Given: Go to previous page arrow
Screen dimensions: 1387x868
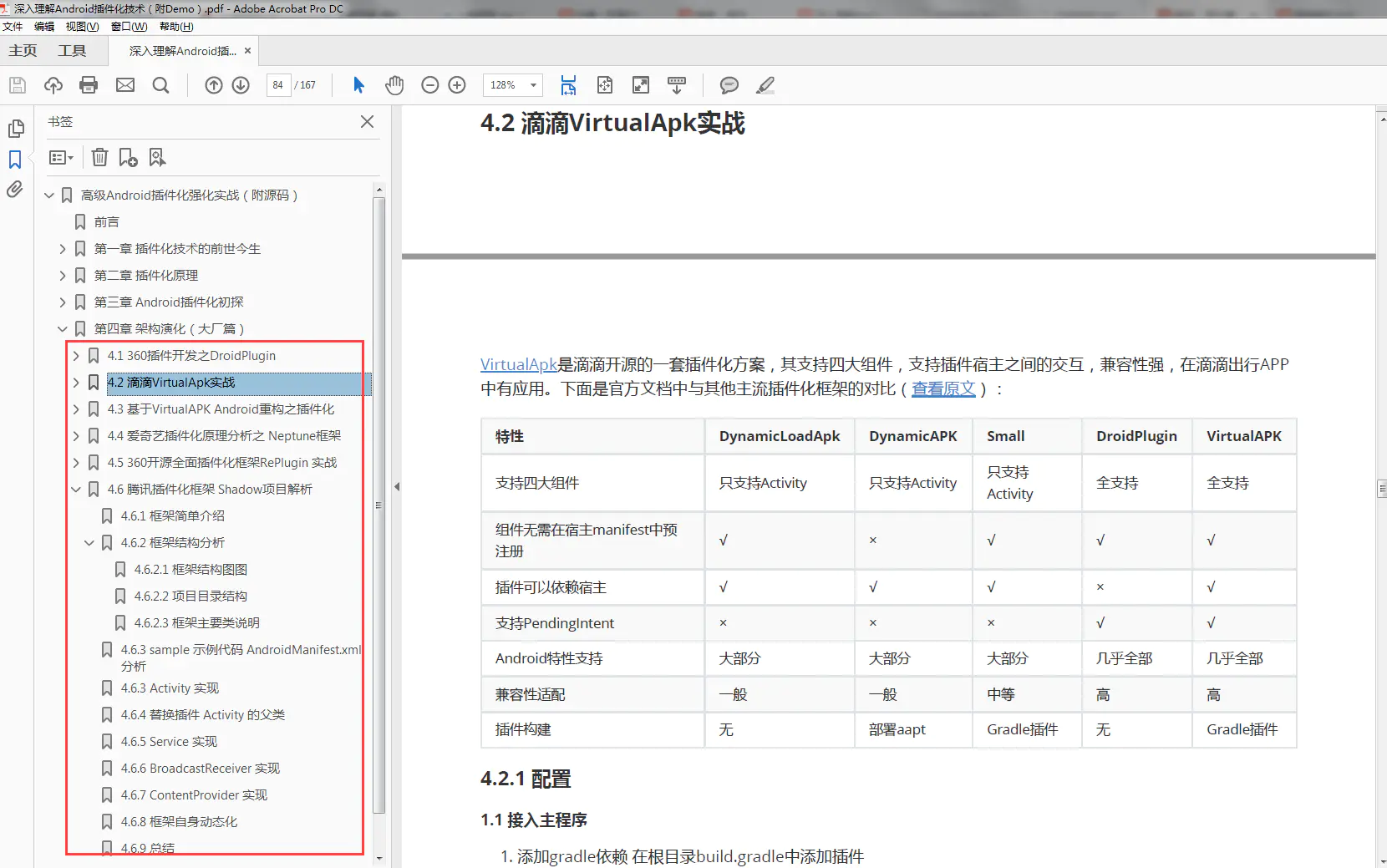Looking at the screenshot, I should click(214, 85).
